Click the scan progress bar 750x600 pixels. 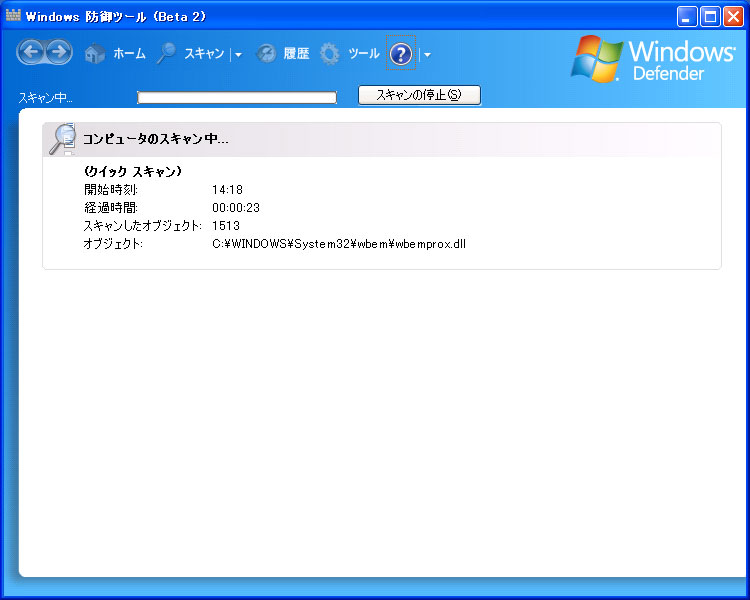tap(237, 97)
